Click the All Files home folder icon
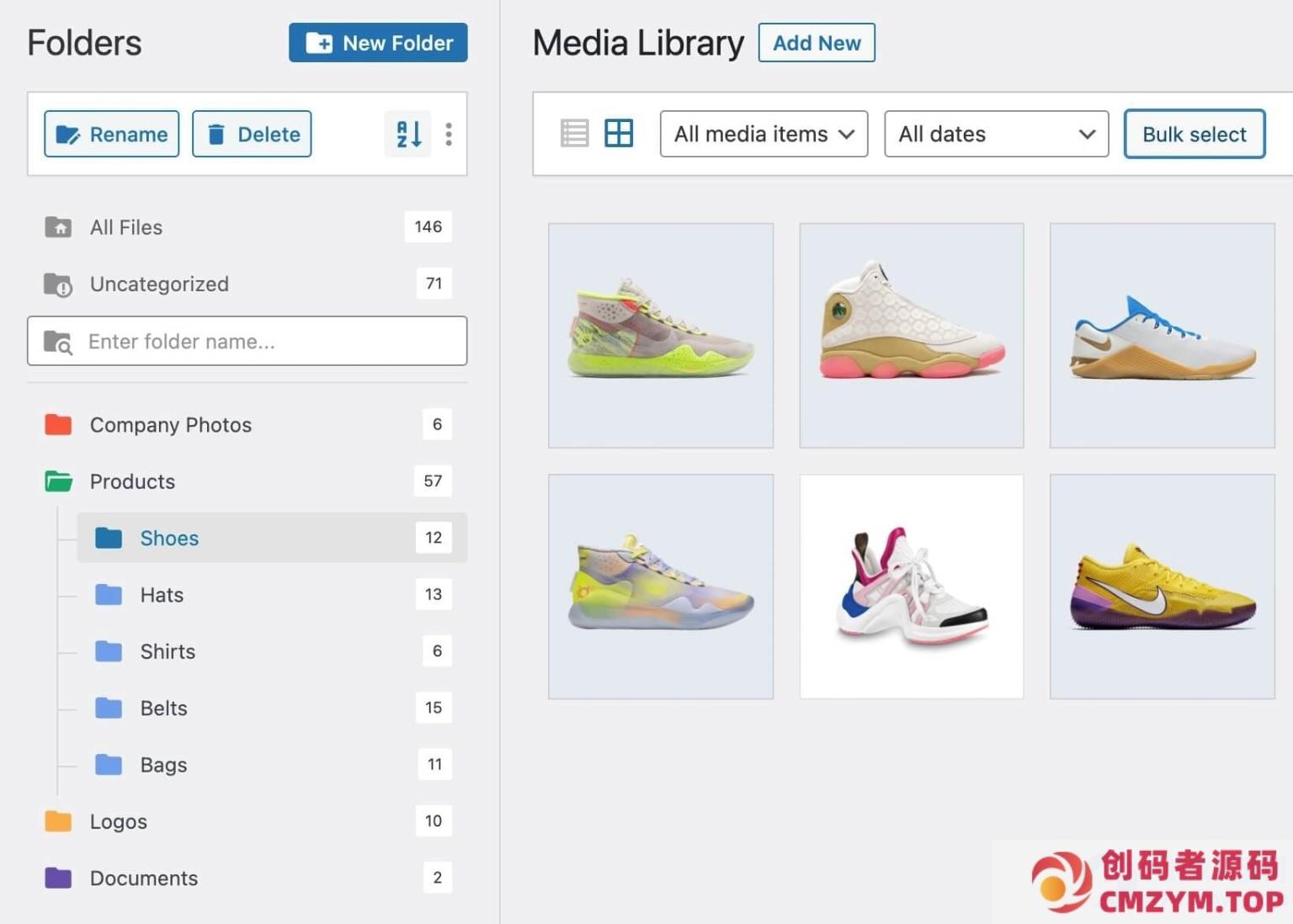1293x924 pixels. point(58,227)
